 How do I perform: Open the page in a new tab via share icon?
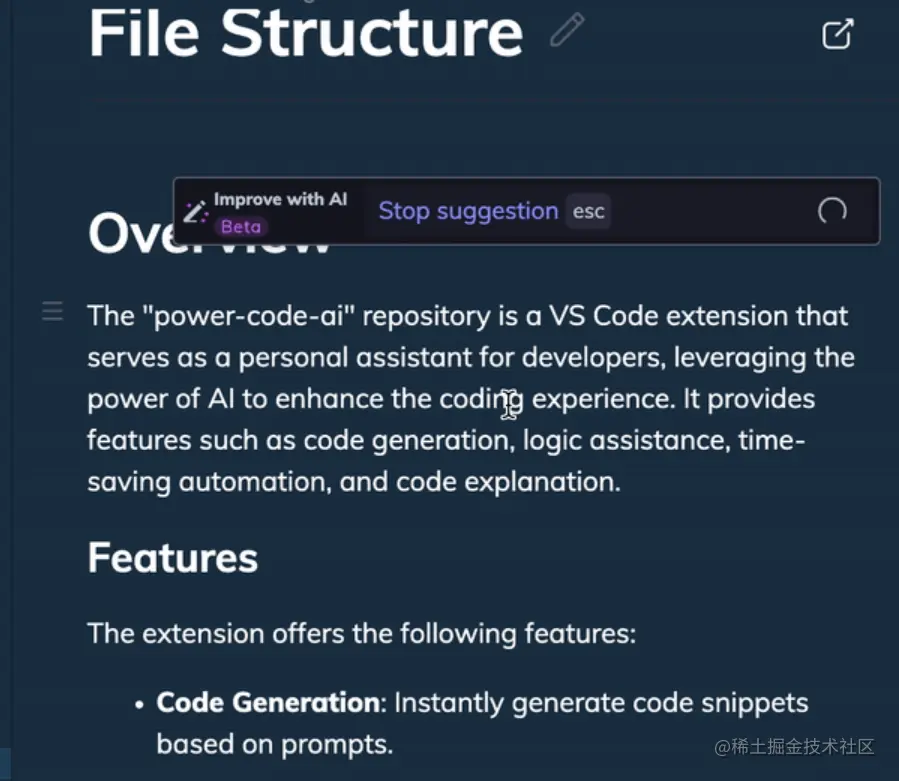coord(836,34)
